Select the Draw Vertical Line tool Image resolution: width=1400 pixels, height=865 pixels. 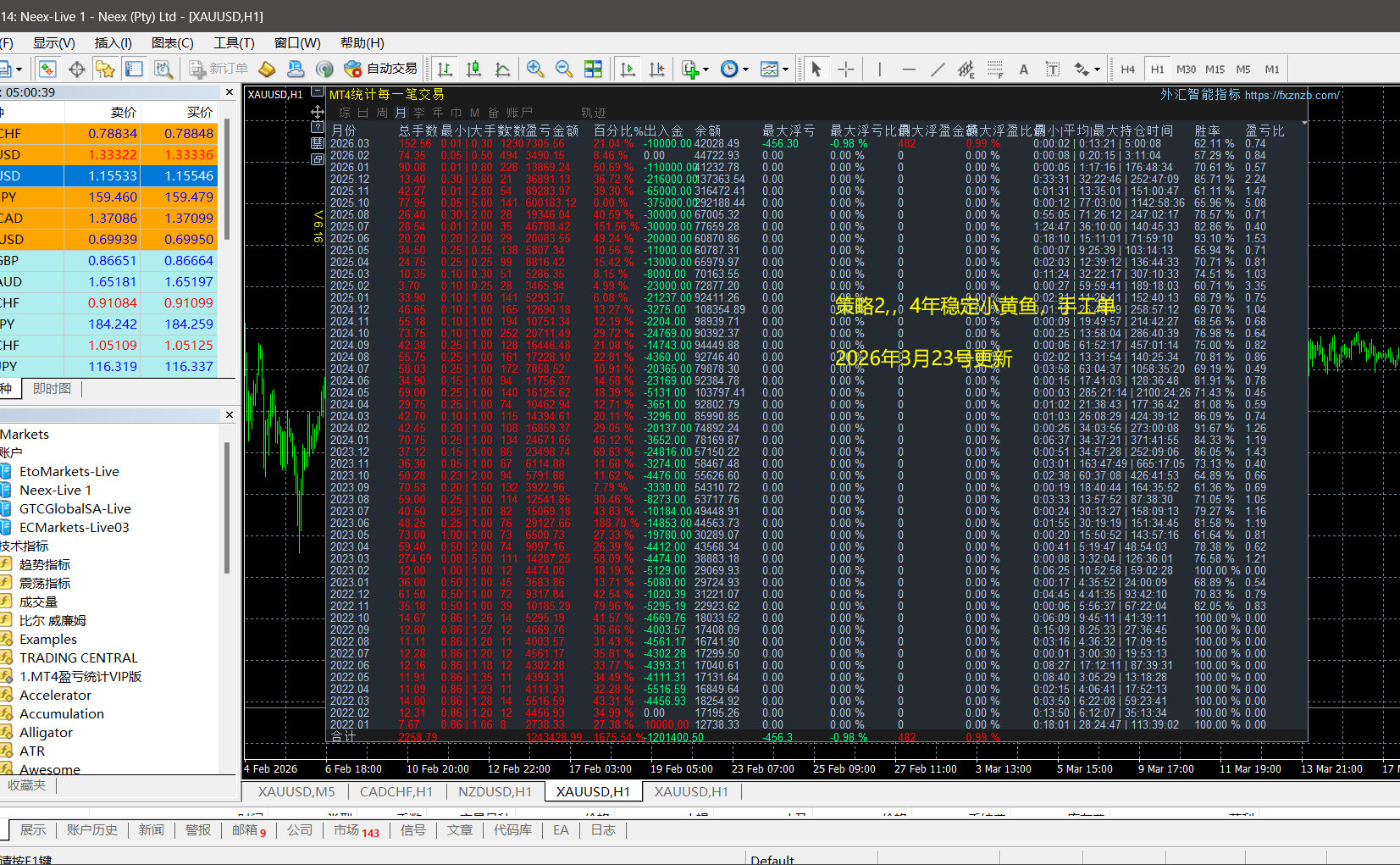[880, 69]
